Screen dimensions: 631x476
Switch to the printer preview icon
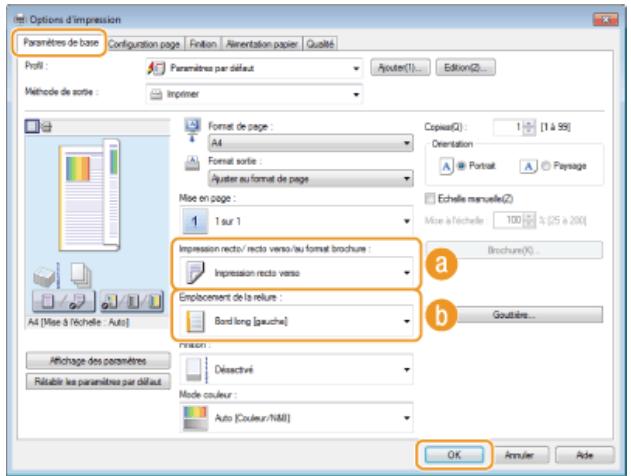pyautogui.click(x=46, y=128)
